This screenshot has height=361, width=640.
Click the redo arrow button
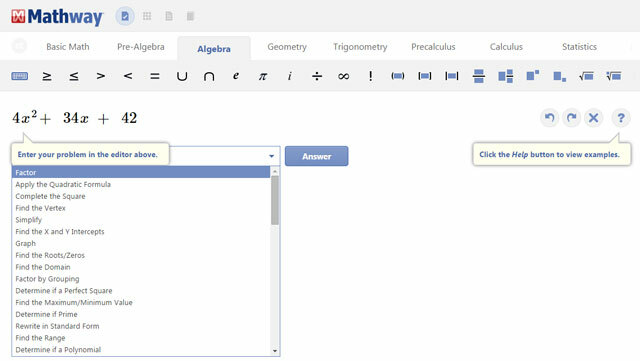[571, 118]
